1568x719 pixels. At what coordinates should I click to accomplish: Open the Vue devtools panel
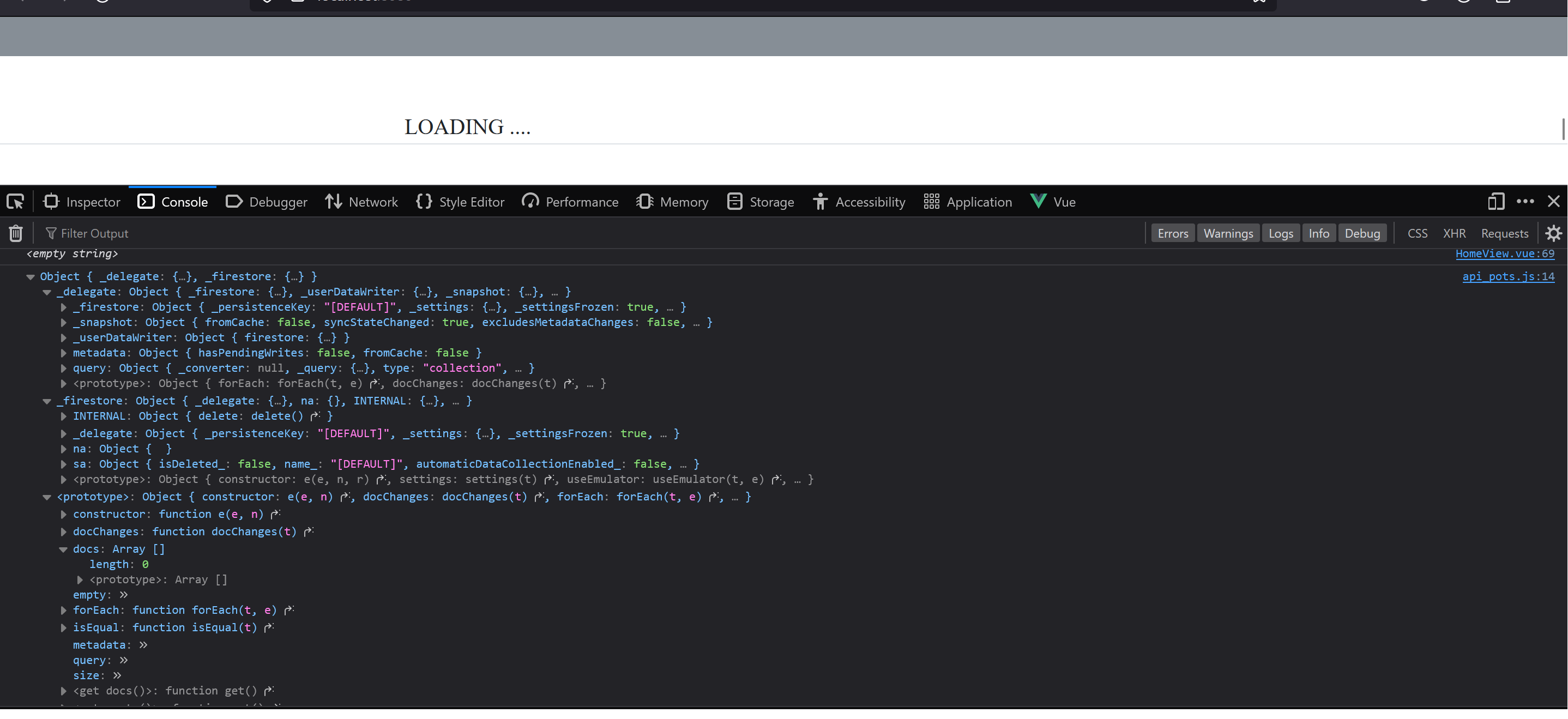point(1052,202)
